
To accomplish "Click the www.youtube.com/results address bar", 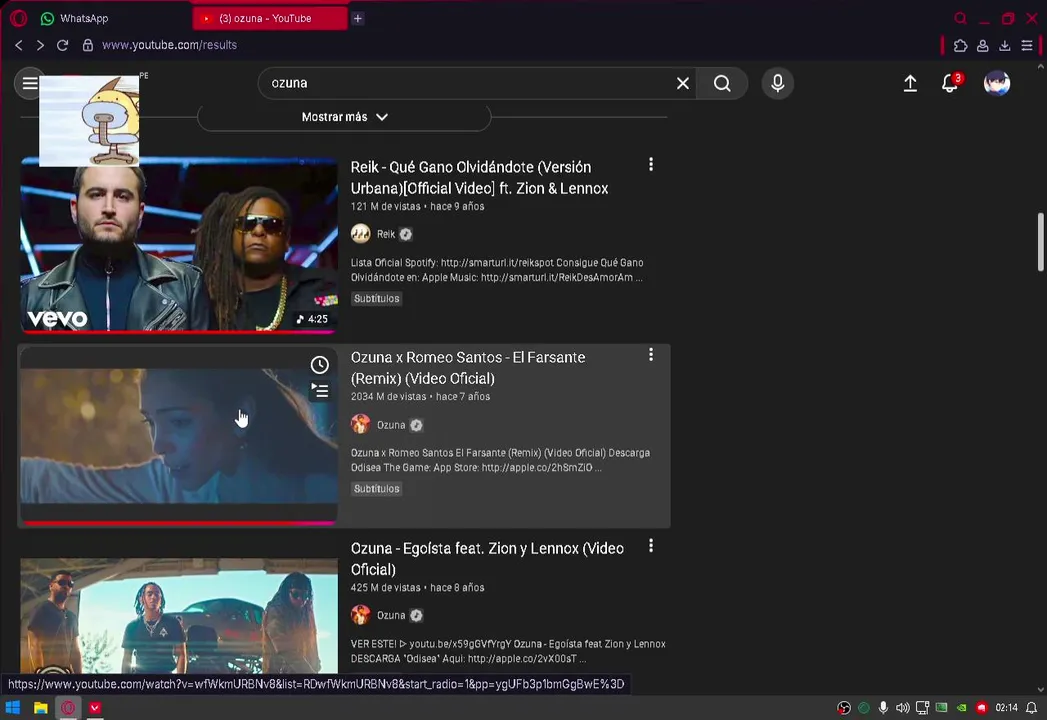I will [170, 45].
